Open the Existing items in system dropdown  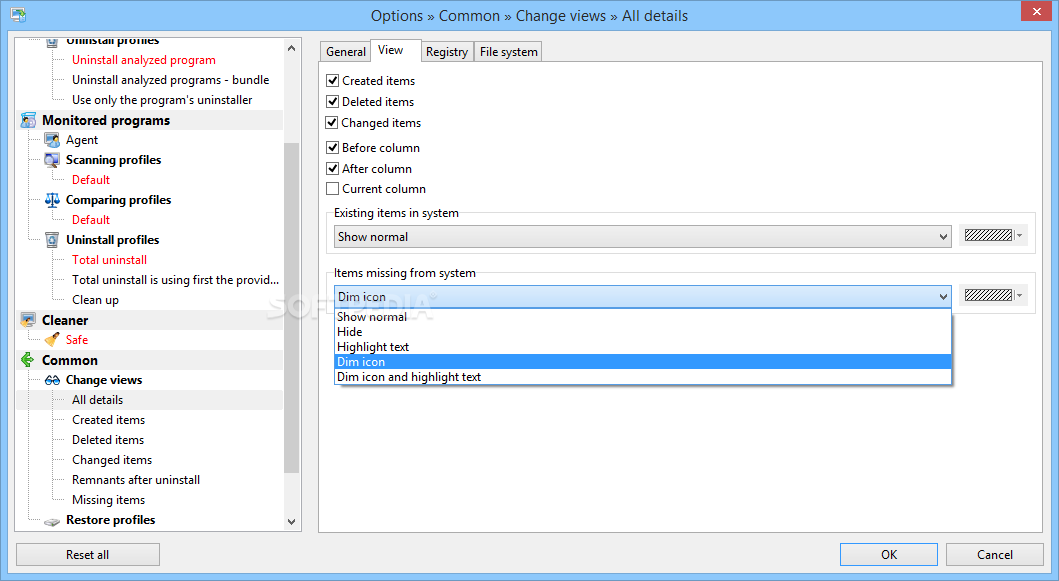(642, 236)
